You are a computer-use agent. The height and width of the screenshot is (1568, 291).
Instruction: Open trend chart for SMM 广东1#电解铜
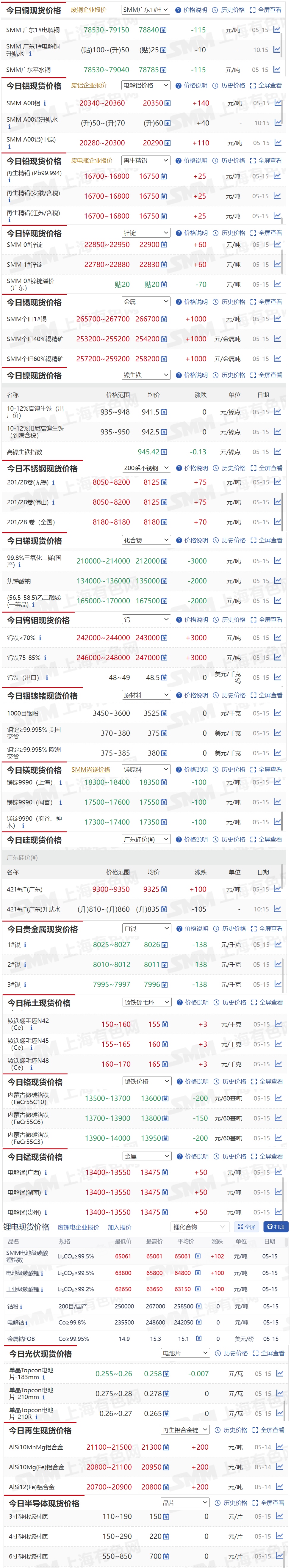276,29
